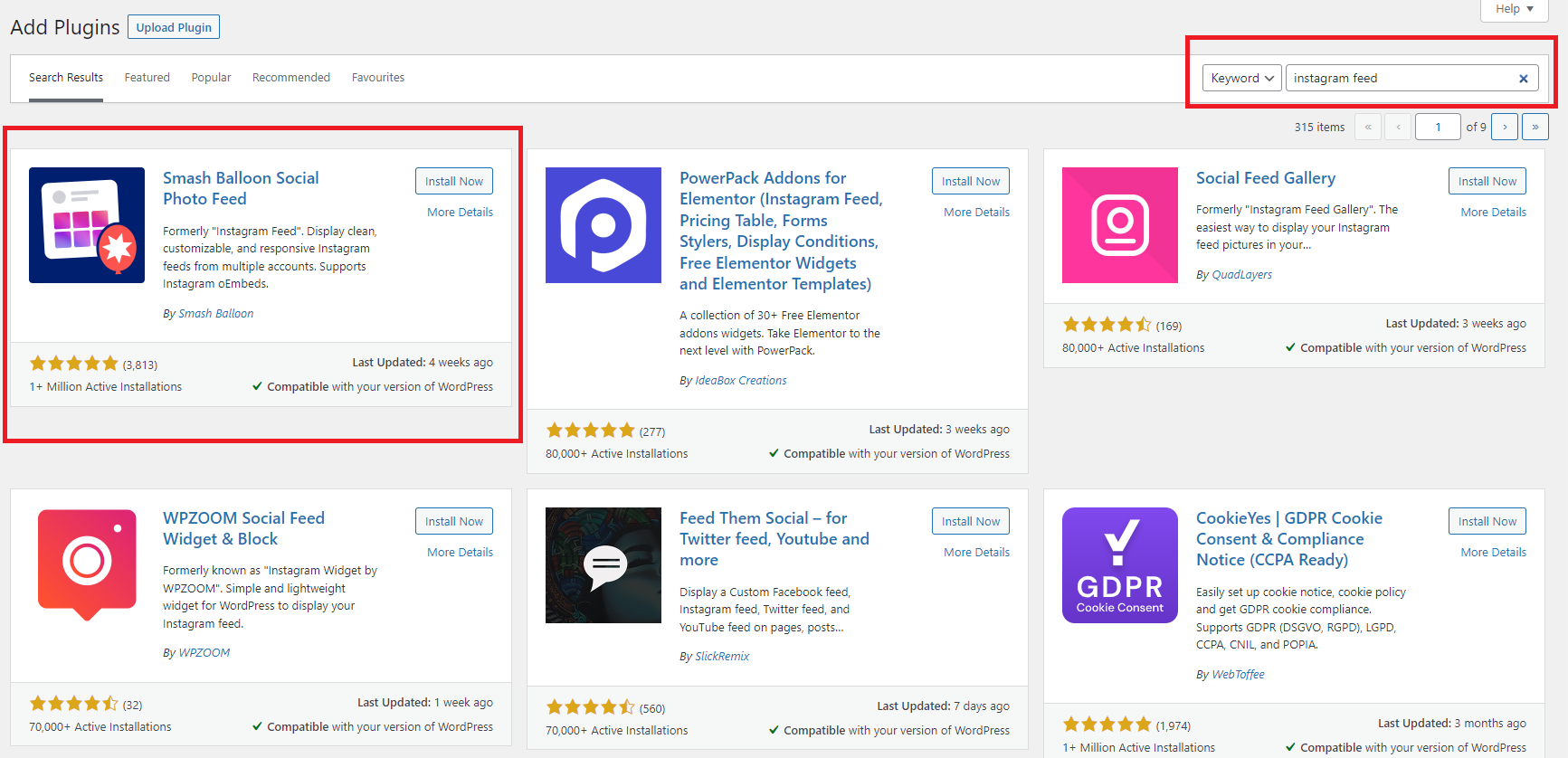
Task: Switch to Popular tab
Action: click(212, 78)
